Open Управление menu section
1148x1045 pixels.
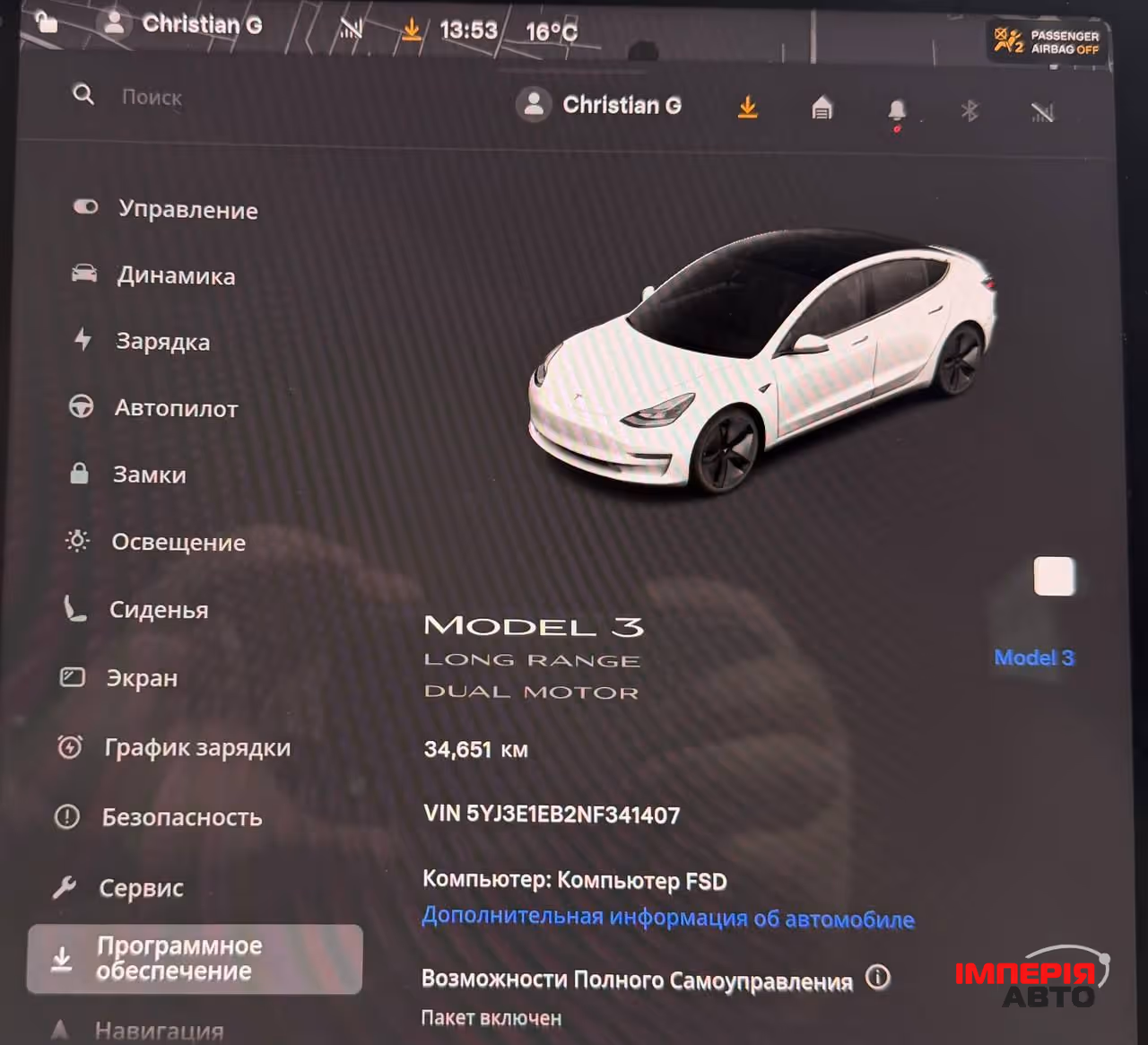166,209
